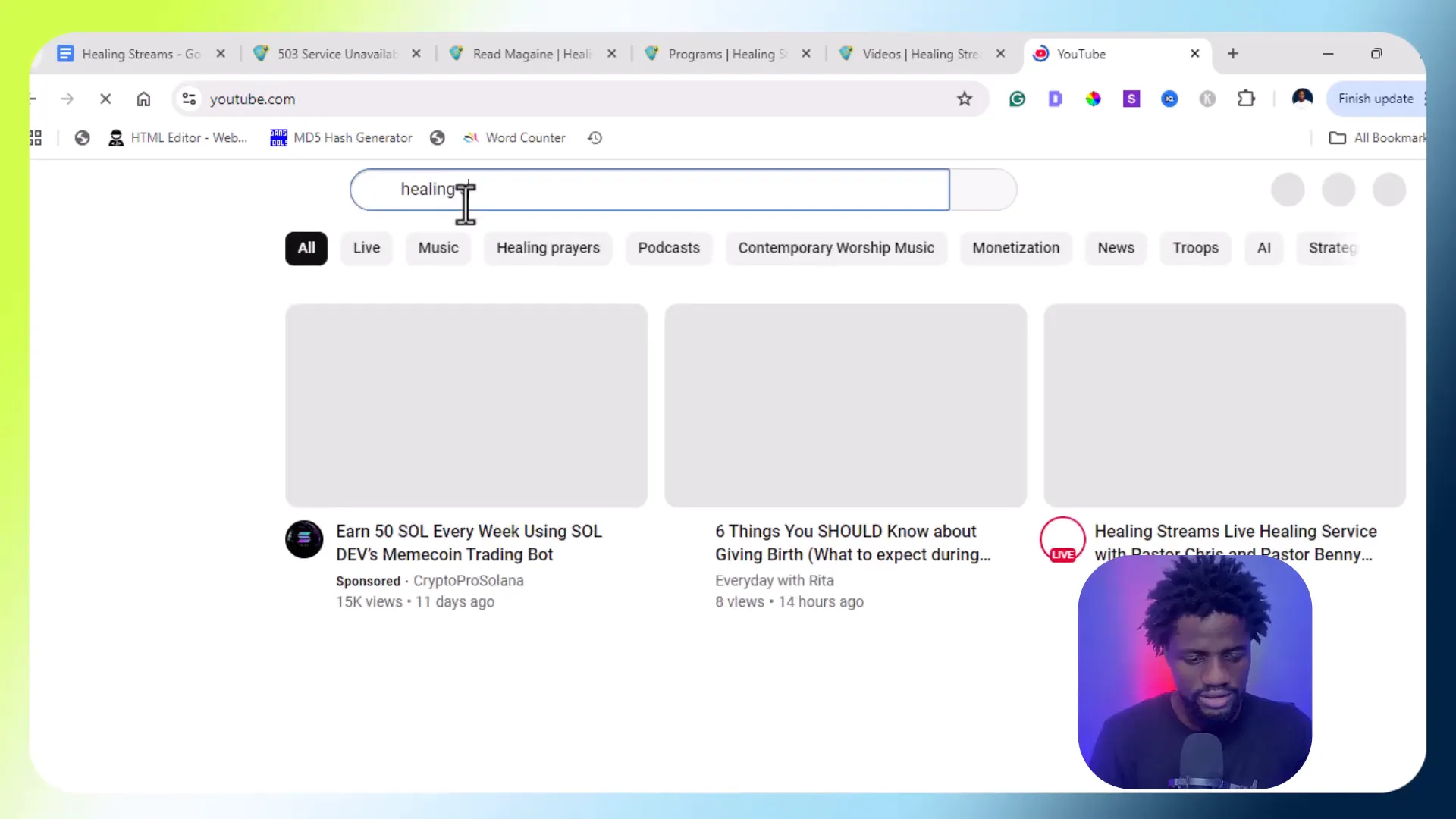Image resolution: width=1456 pixels, height=819 pixels.
Task: Select the Music filter chip
Action: coord(438,248)
